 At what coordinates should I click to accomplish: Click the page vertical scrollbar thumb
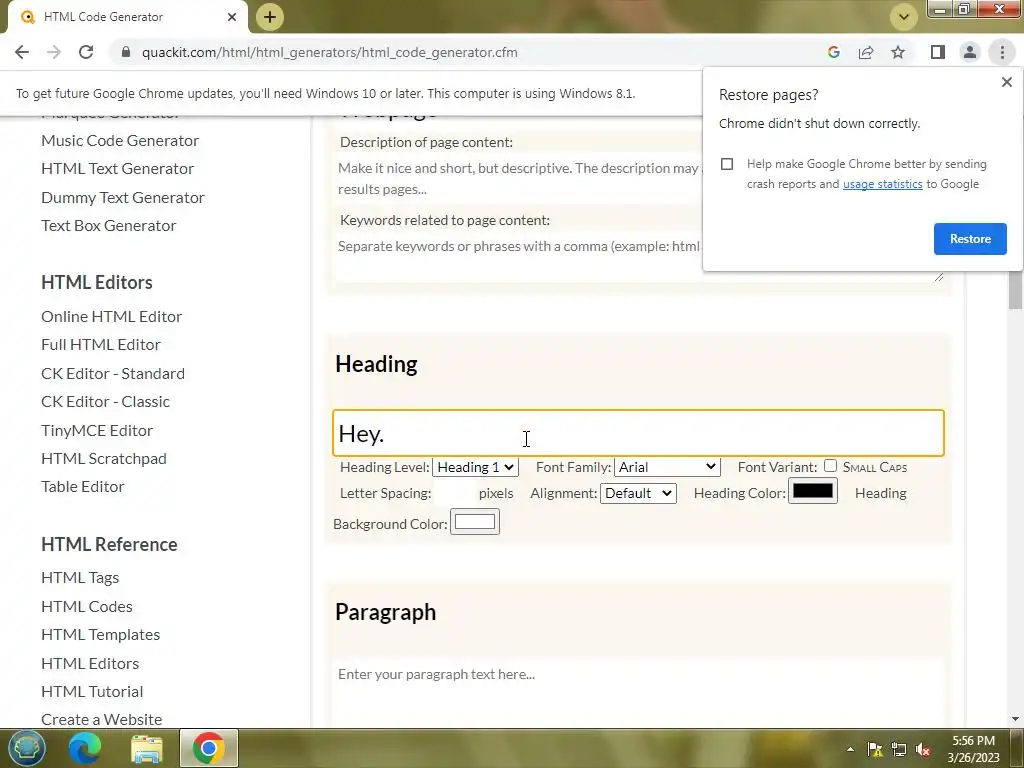(x=1015, y=289)
